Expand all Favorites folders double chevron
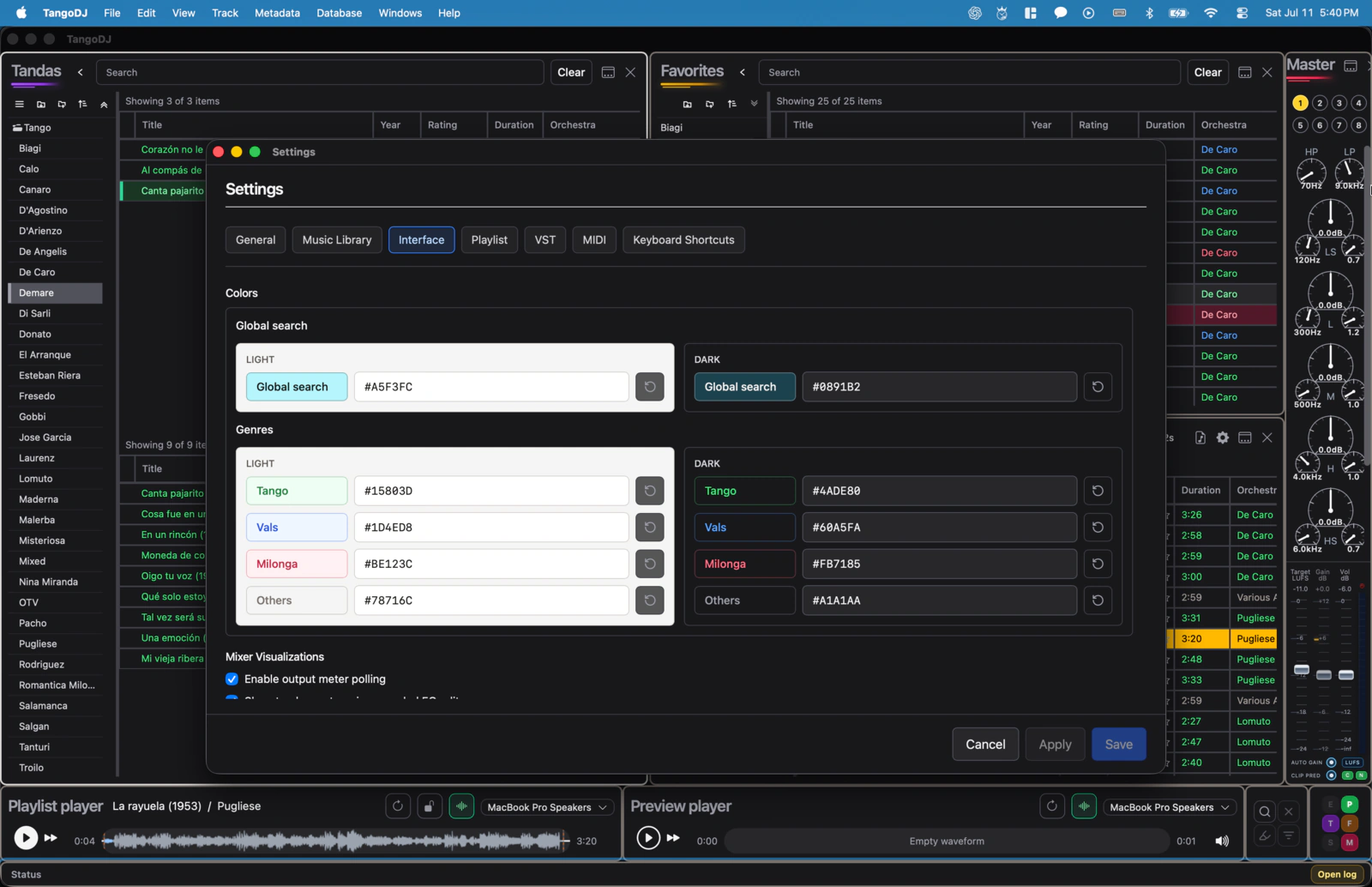Screen dimensions: 1372x887 (x=754, y=104)
